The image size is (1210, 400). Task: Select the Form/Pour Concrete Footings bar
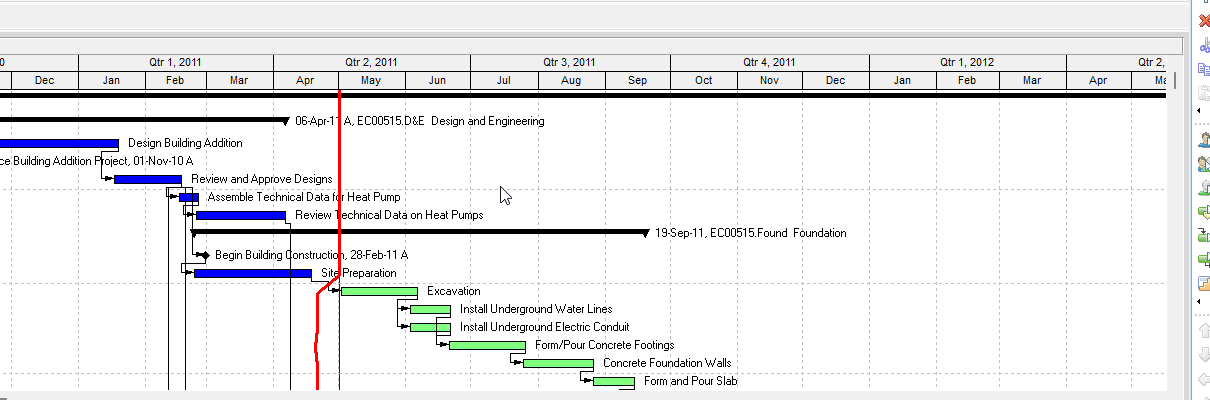tap(487, 345)
